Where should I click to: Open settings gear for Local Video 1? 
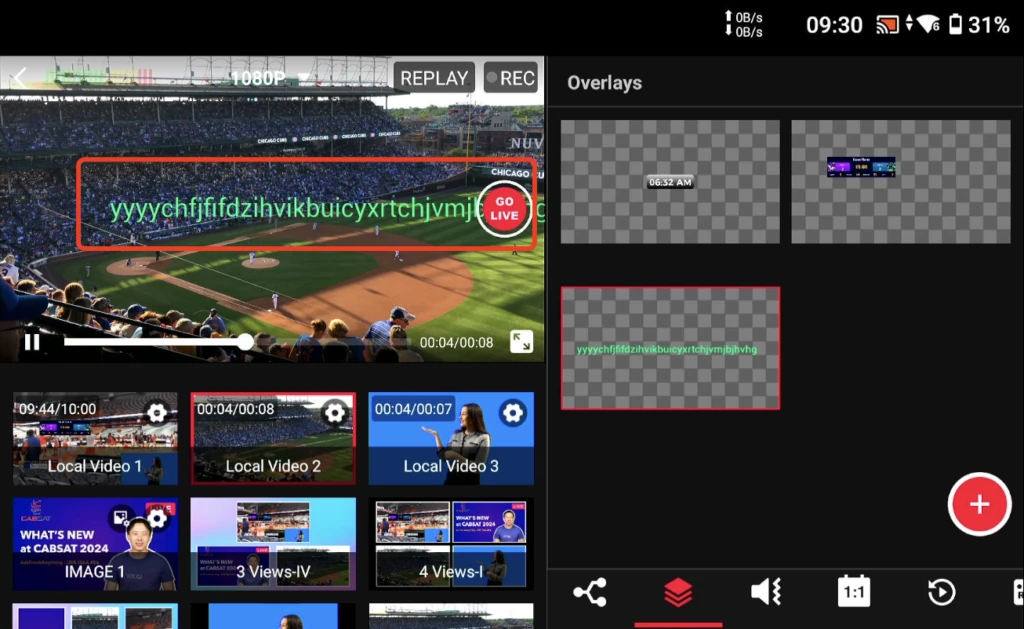pos(157,412)
